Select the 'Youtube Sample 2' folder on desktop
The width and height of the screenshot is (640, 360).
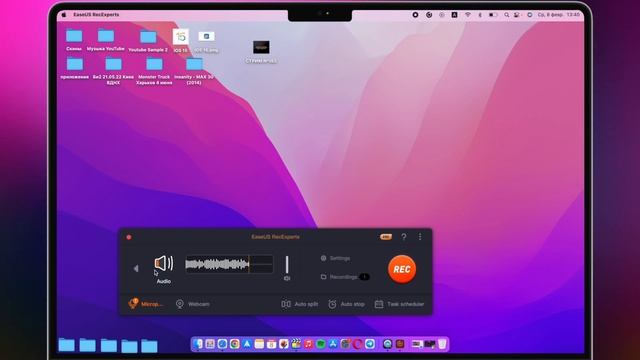point(148,41)
